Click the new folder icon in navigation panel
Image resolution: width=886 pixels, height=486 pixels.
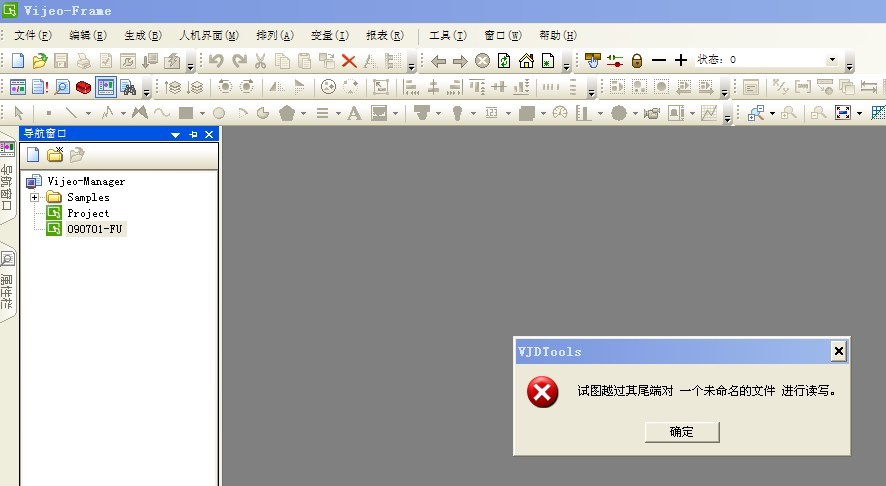(55, 155)
